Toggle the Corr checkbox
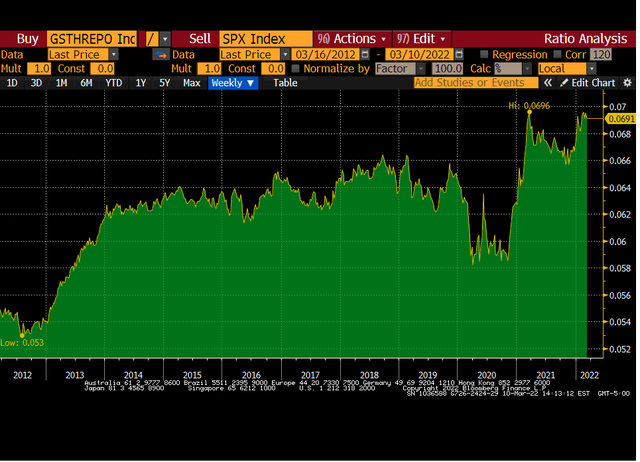 point(557,54)
